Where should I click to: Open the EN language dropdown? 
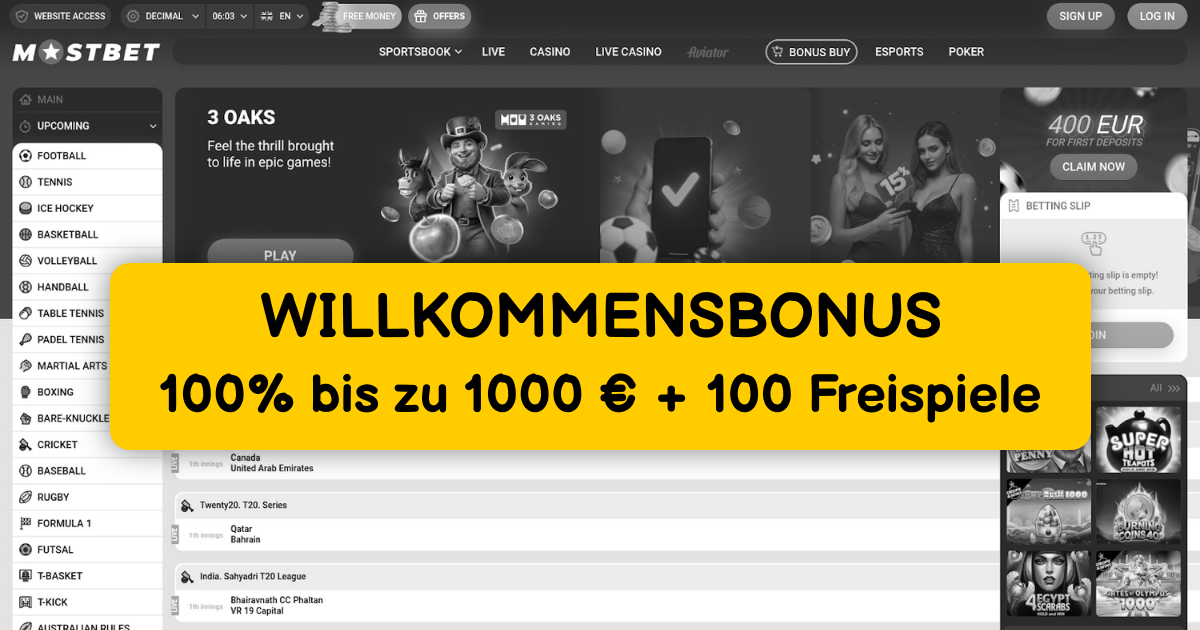[x=281, y=16]
